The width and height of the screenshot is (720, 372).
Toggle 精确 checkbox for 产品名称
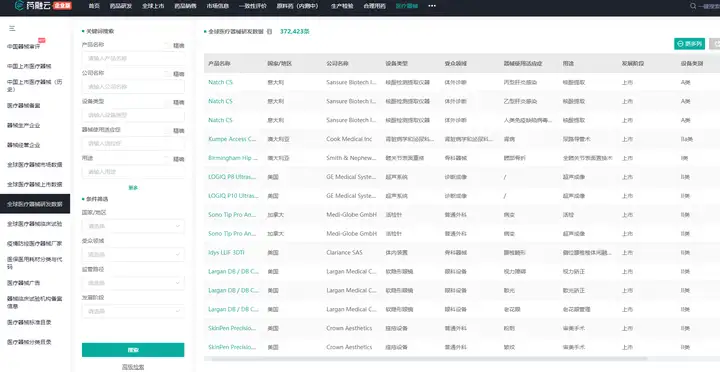click(167, 45)
